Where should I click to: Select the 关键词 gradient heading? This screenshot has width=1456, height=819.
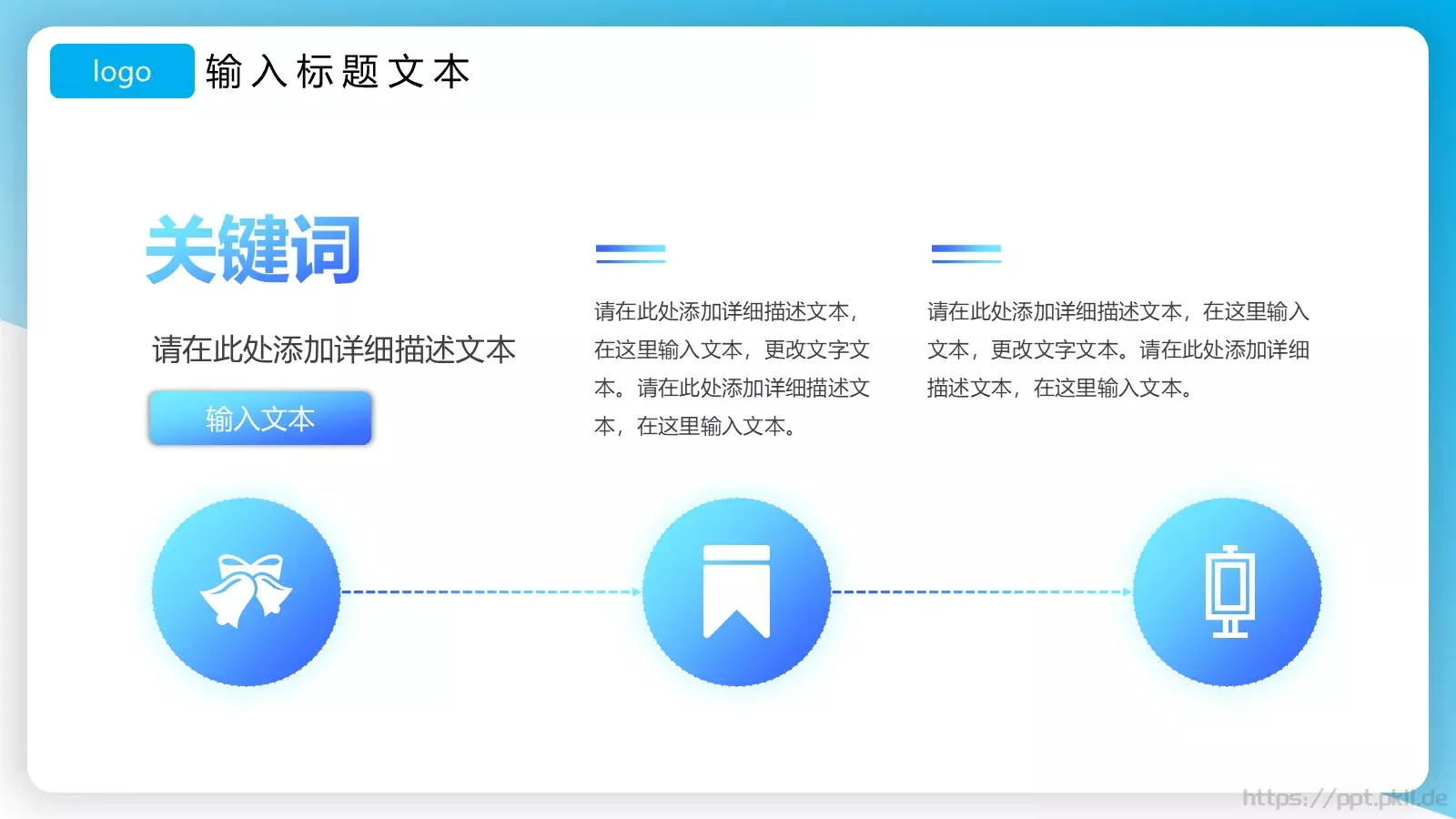(x=254, y=249)
